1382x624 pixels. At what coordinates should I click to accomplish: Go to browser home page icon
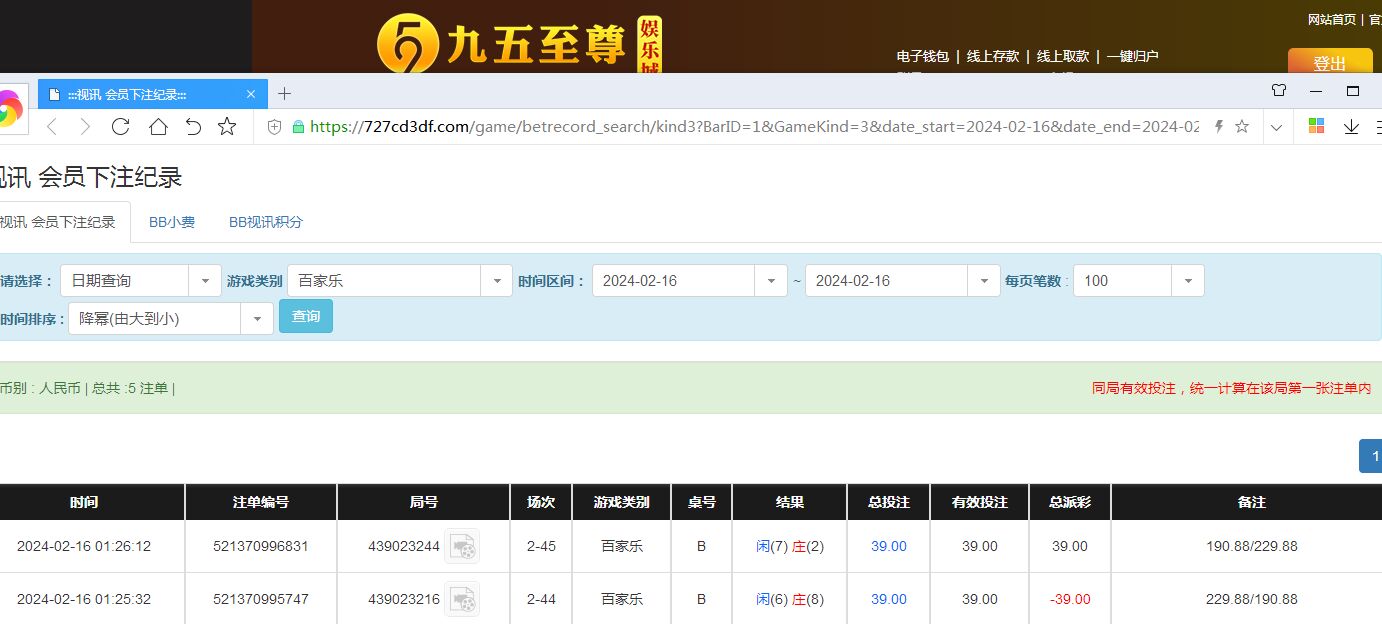click(158, 127)
